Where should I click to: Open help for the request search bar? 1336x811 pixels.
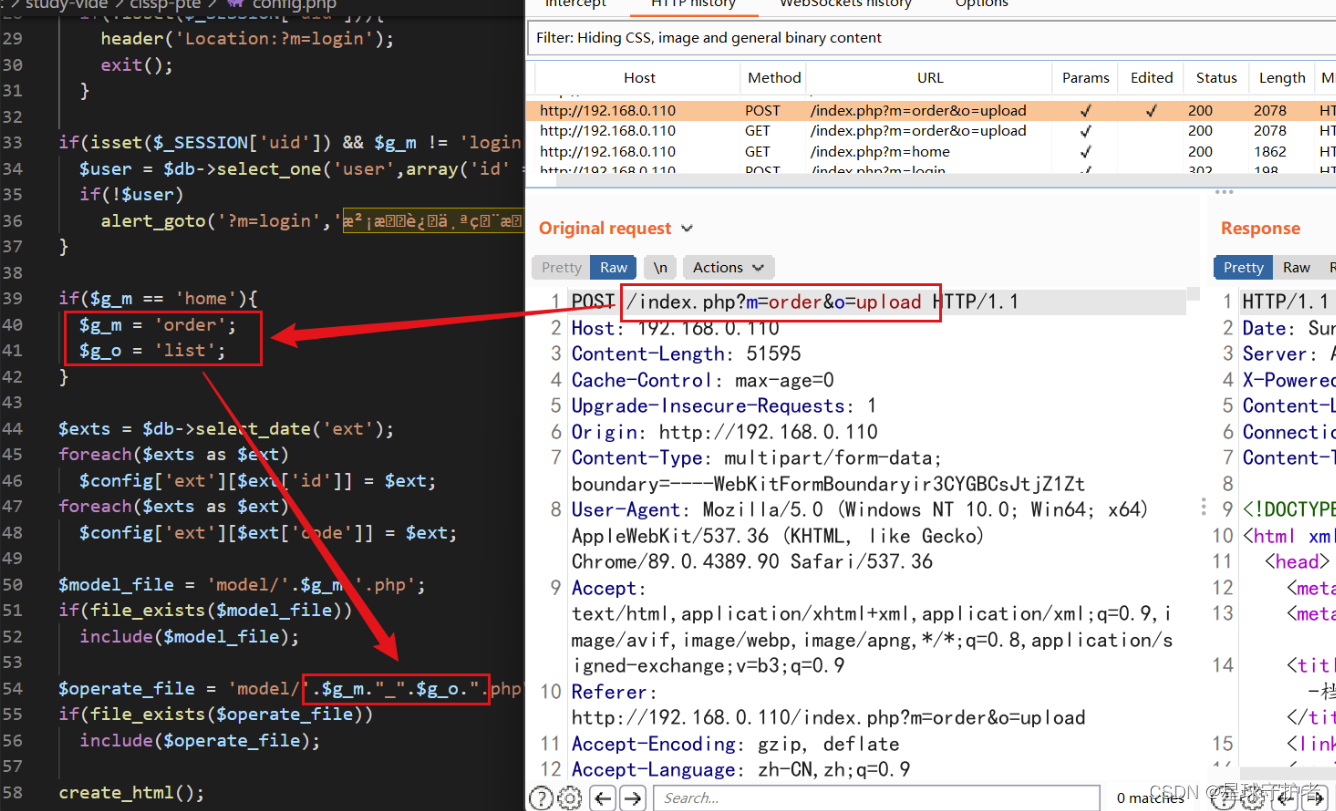click(541, 798)
